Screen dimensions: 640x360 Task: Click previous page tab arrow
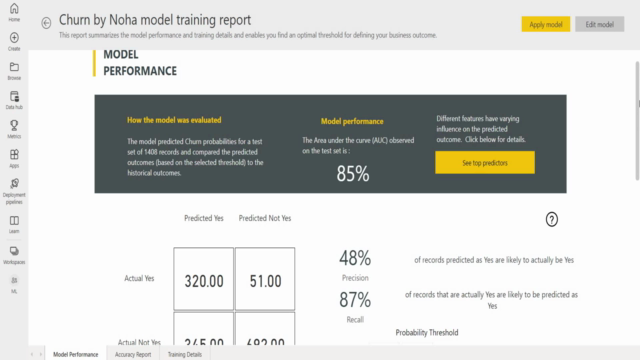(x=32, y=354)
